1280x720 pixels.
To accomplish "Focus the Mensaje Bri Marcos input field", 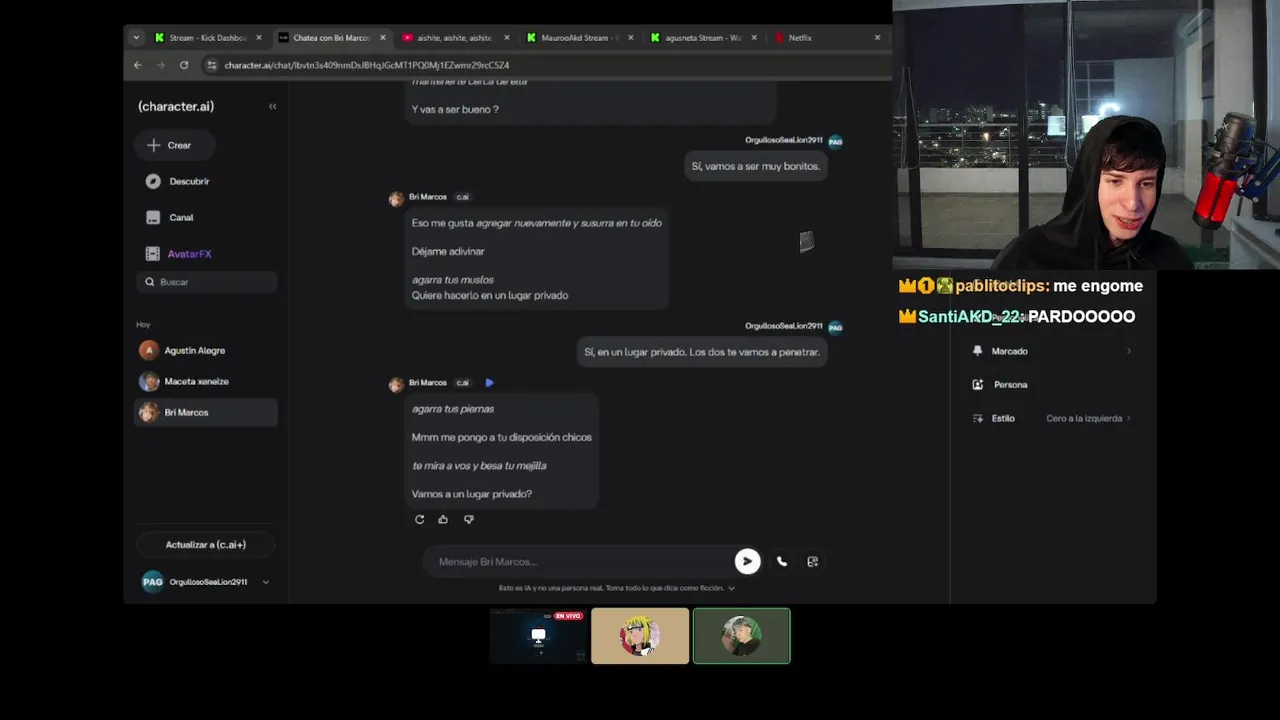I will click(x=580, y=562).
